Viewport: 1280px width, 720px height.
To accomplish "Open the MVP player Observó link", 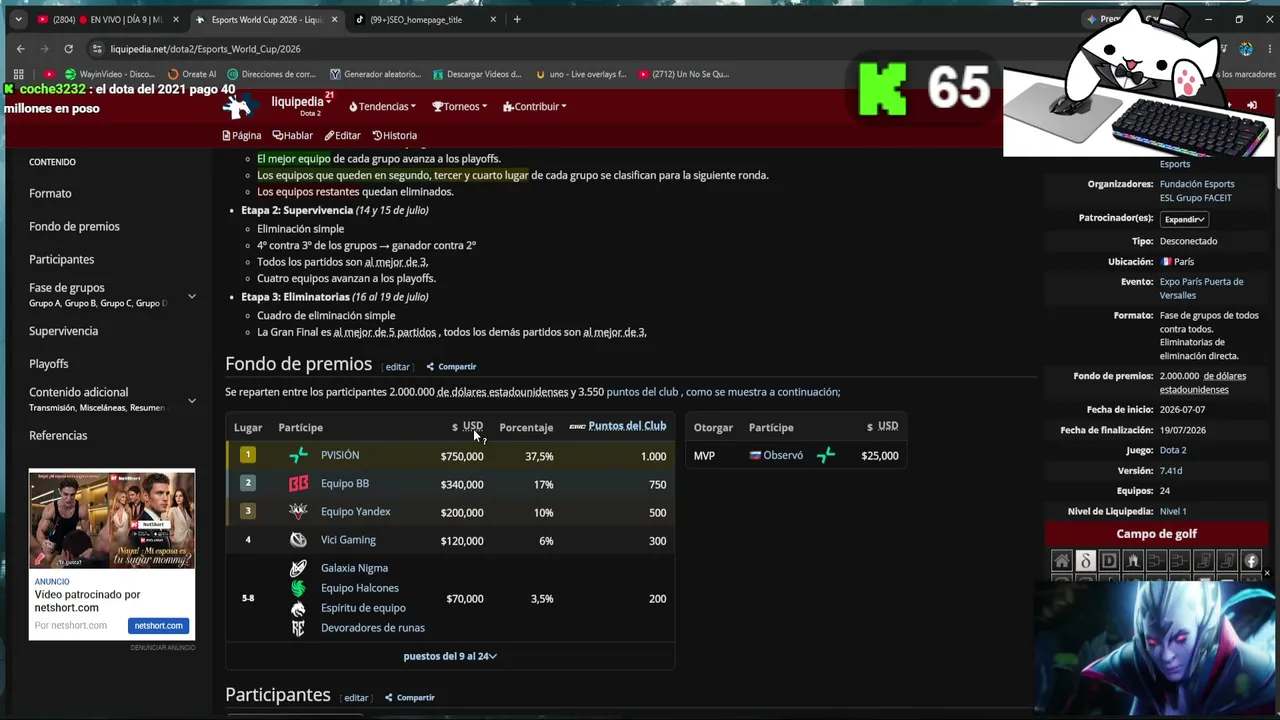I will [783, 456].
